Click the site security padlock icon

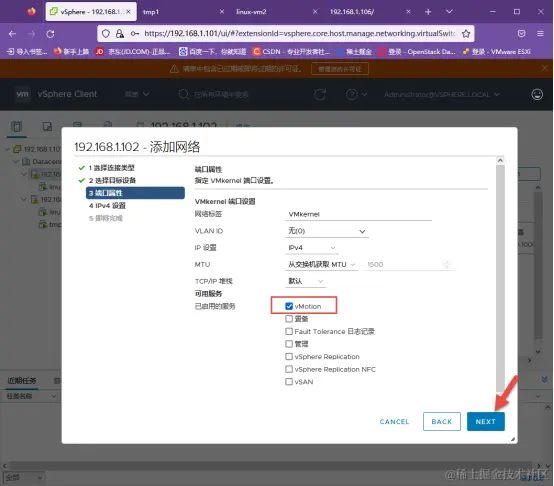[120, 34]
